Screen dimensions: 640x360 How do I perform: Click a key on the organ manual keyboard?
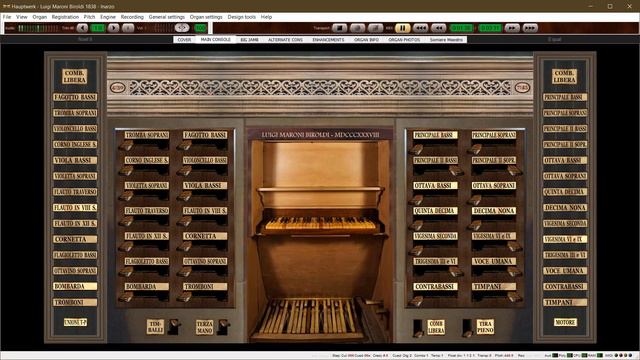(320, 223)
